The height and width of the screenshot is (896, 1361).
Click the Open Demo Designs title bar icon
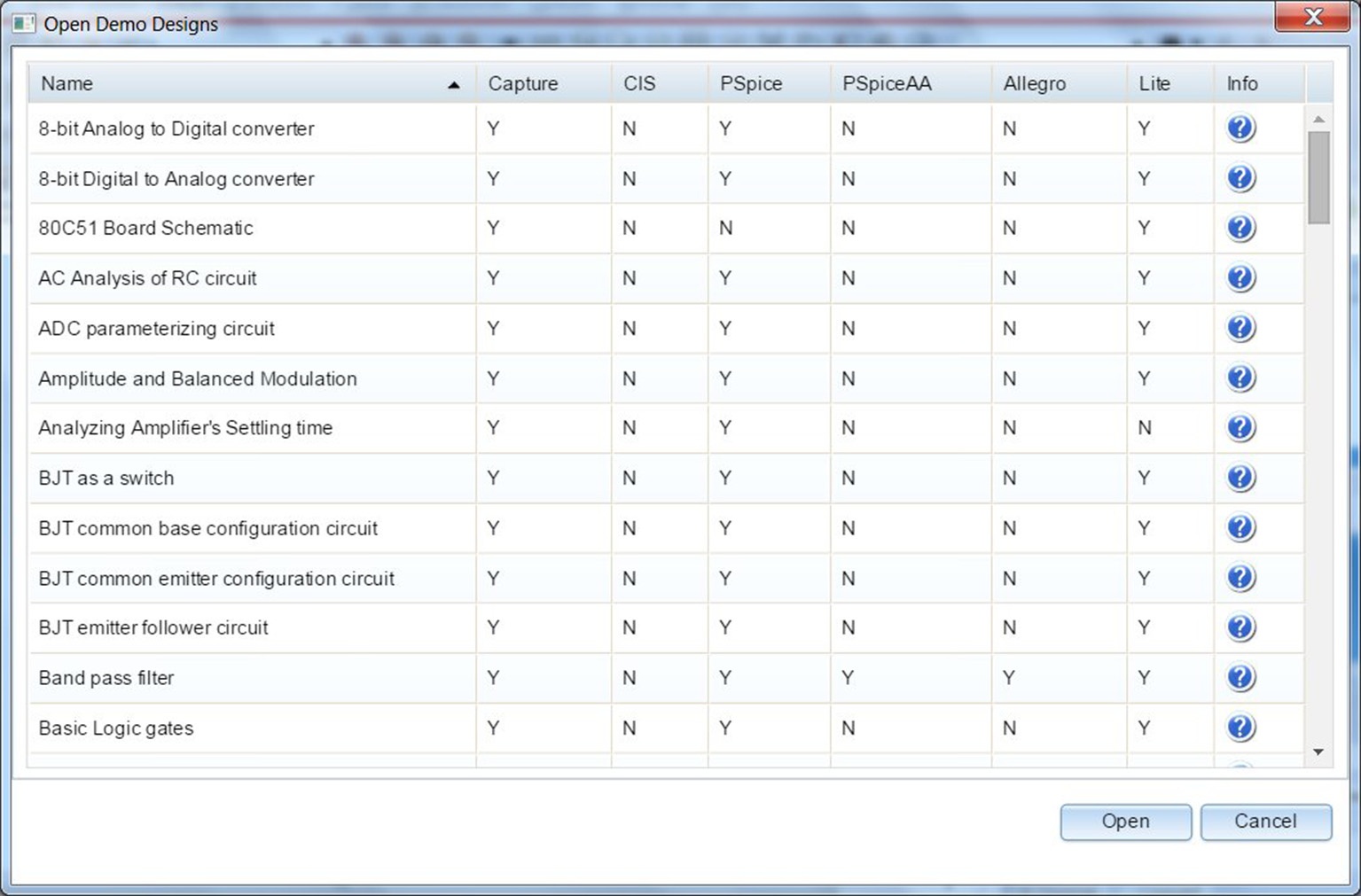coord(24,23)
